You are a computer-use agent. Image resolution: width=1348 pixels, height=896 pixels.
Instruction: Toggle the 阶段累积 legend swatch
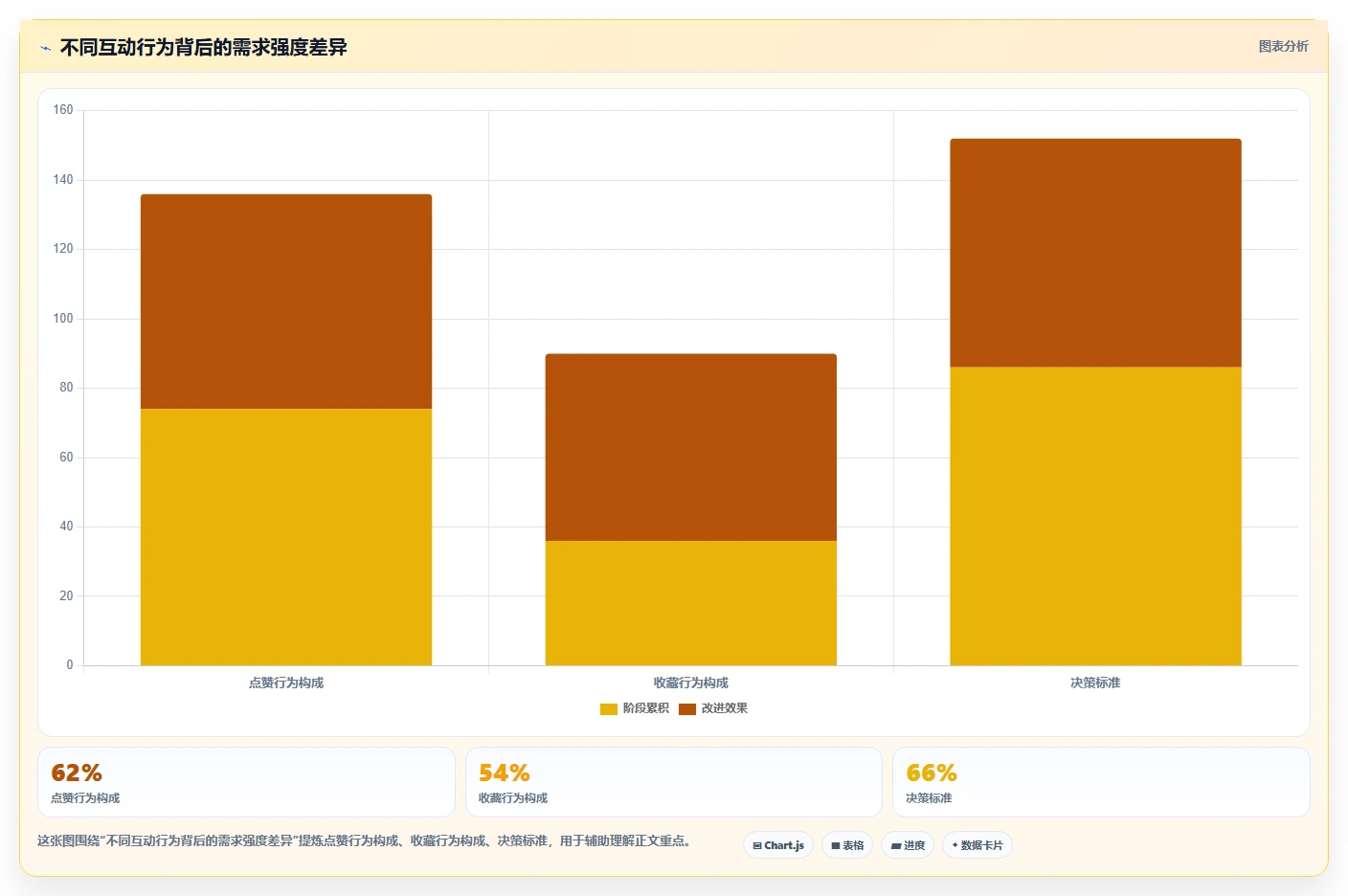(609, 709)
